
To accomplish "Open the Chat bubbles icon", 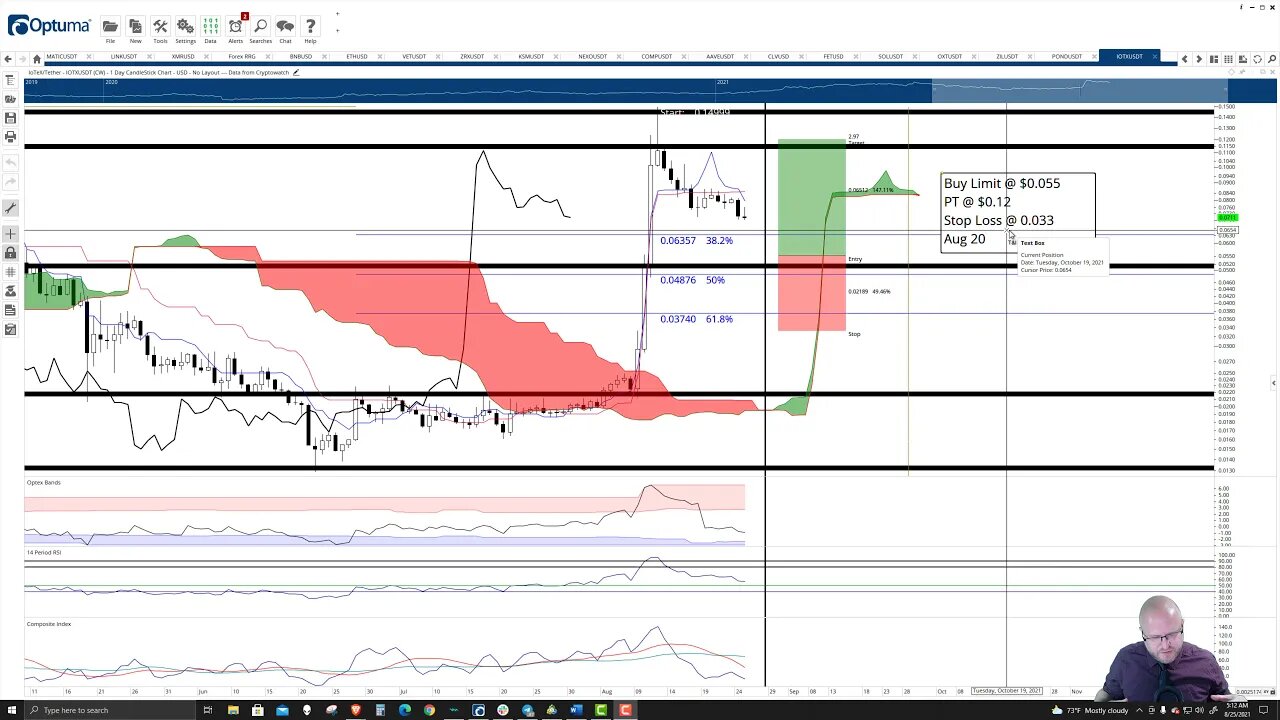I will 285,27.
